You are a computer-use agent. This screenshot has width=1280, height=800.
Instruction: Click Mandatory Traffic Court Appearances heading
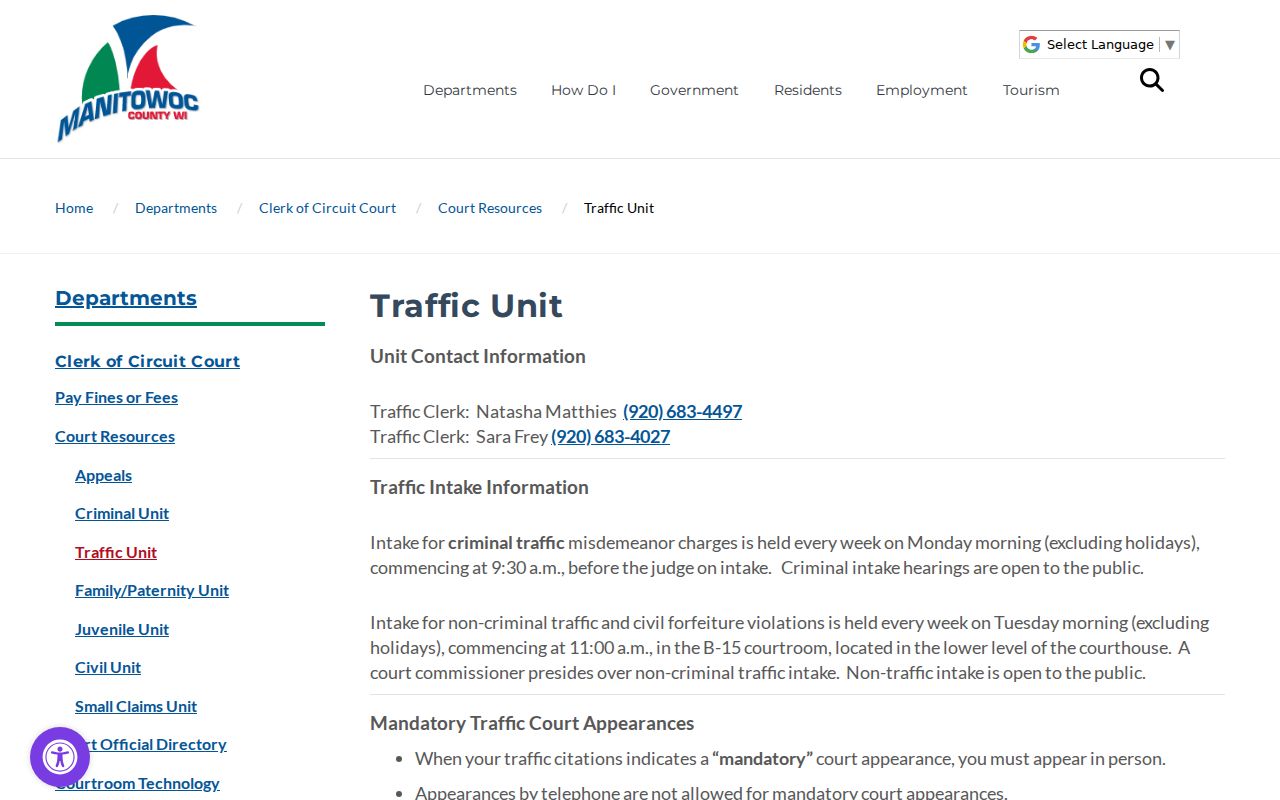coord(532,723)
